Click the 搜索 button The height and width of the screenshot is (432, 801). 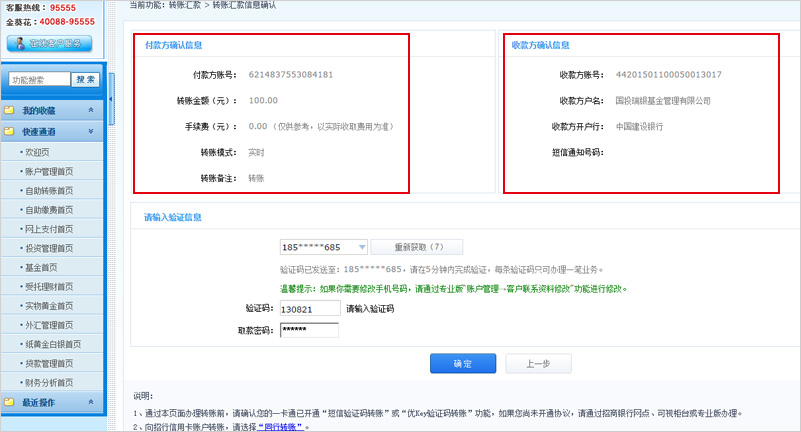click(x=86, y=80)
